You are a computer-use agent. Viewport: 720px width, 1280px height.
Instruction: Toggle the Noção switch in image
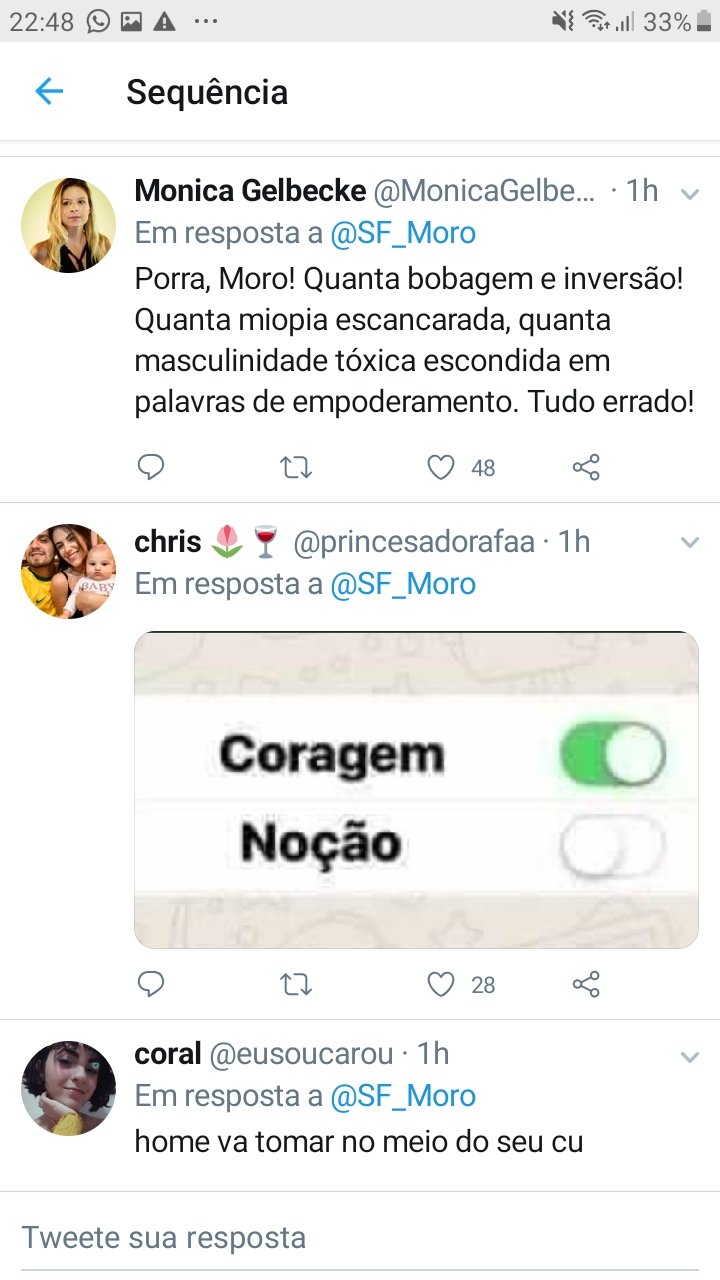coord(612,847)
